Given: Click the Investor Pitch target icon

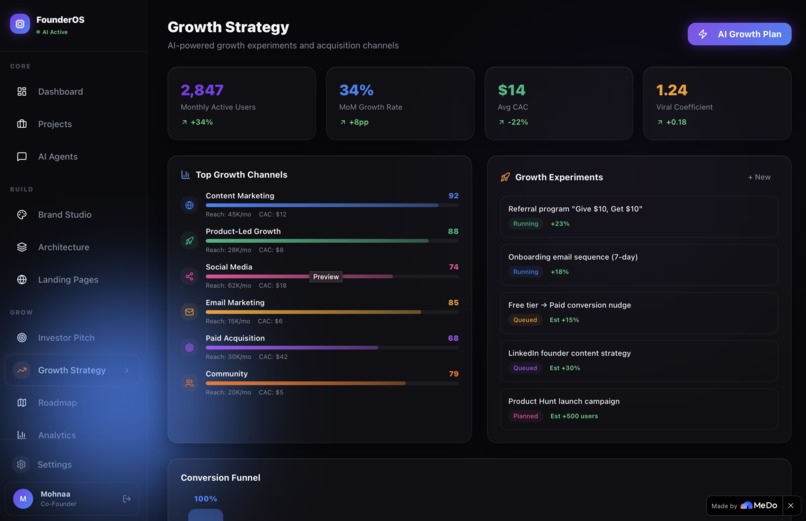Looking at the screenshot, I should point(22,338).
